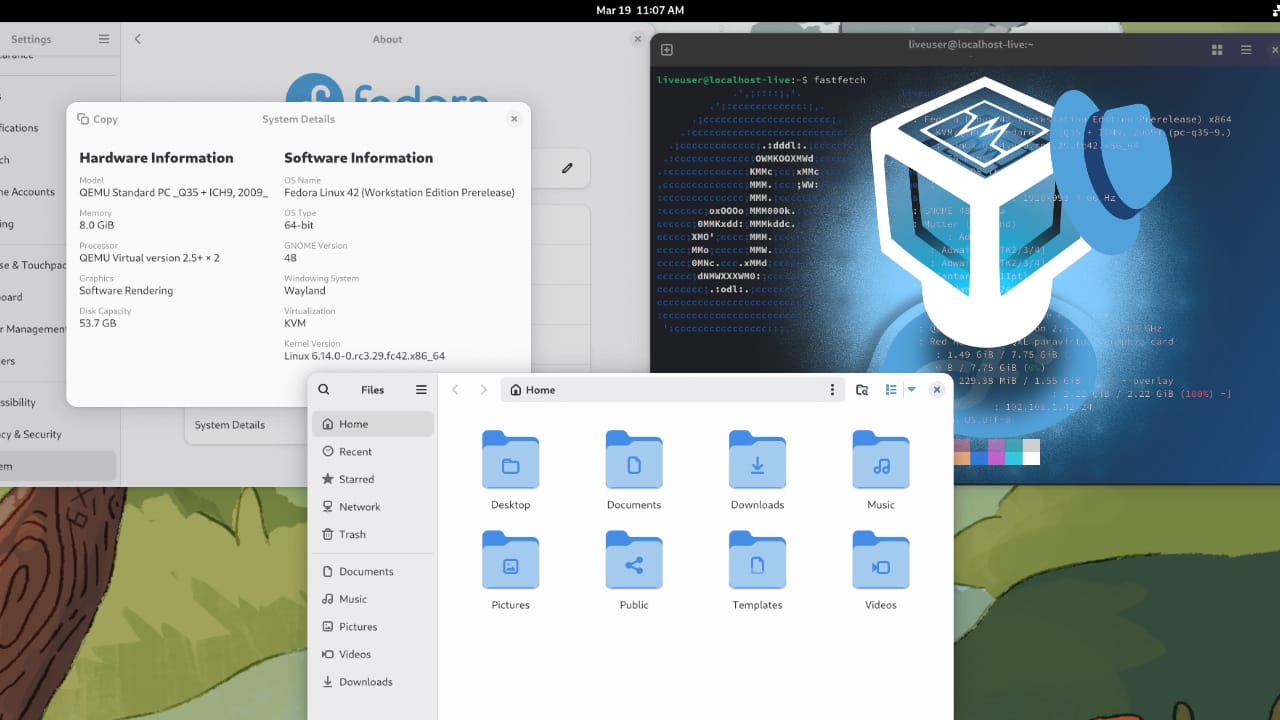Click the edit pencil in the About page
This screenshot has height=720, width=1280.
coord(567,168)
